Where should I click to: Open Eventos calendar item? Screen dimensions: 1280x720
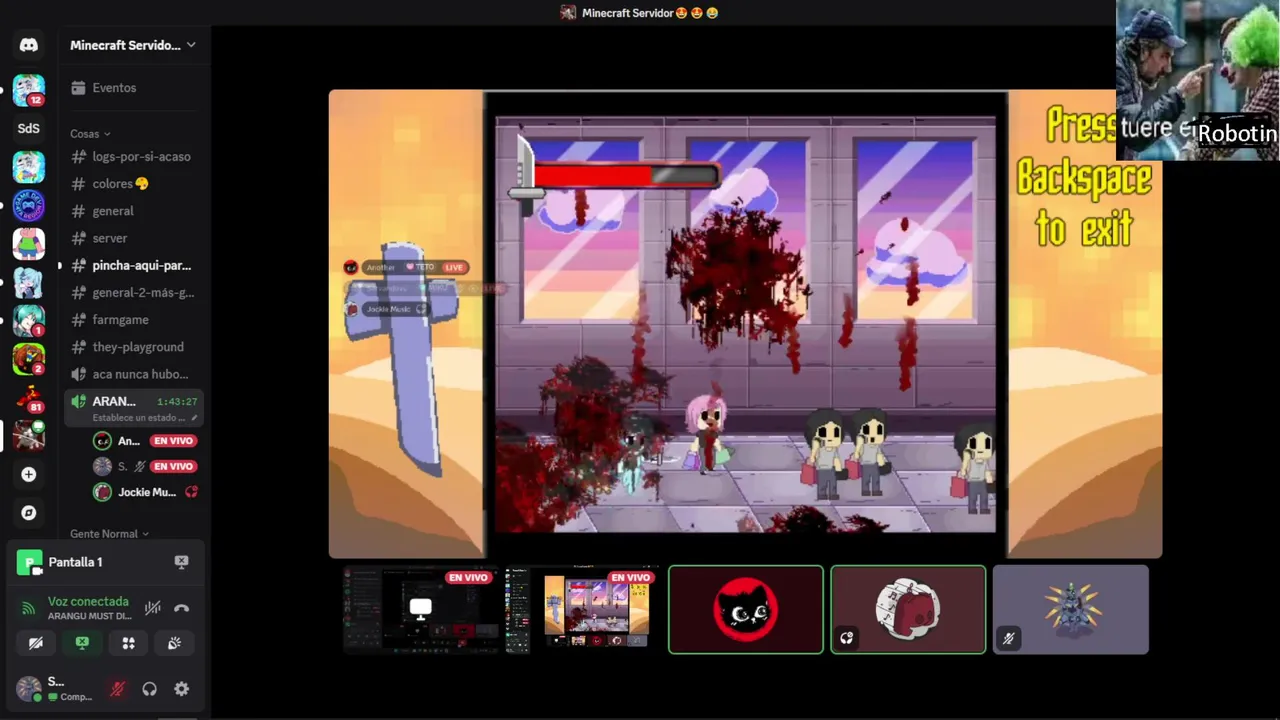(x=133, y=88)
